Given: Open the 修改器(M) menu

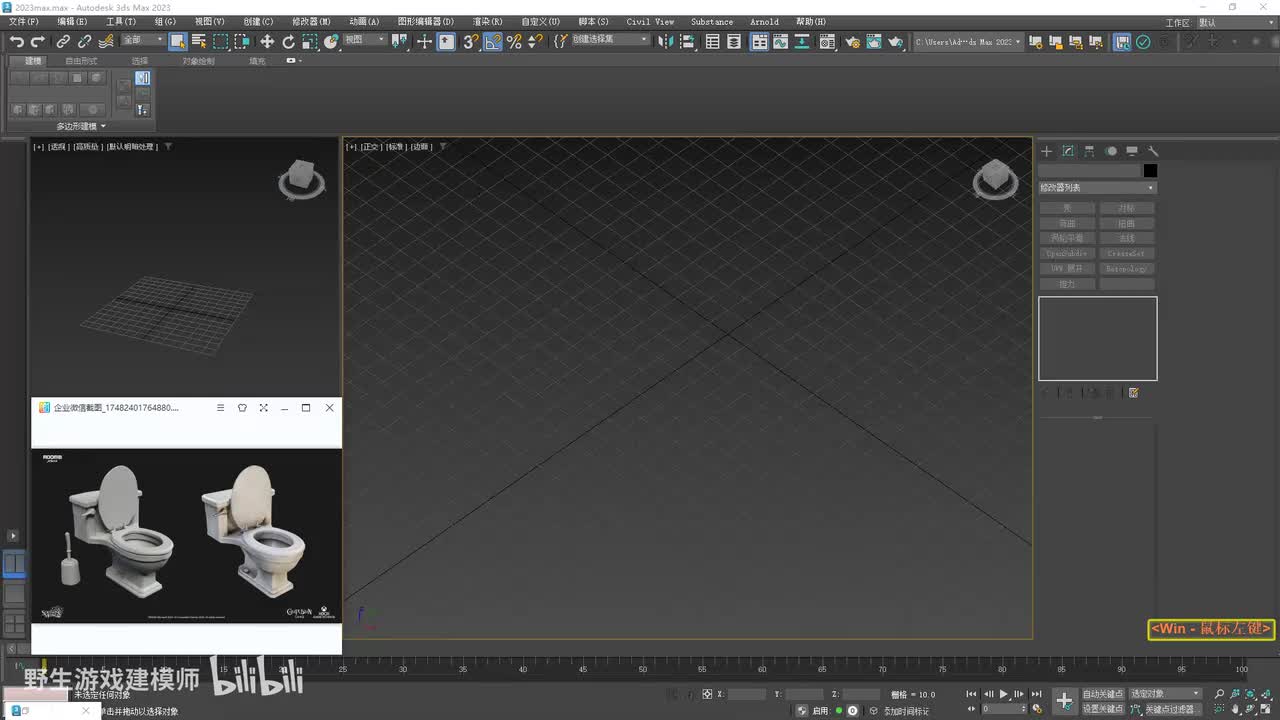Looking at the screenshot, I should pos(311,22).
